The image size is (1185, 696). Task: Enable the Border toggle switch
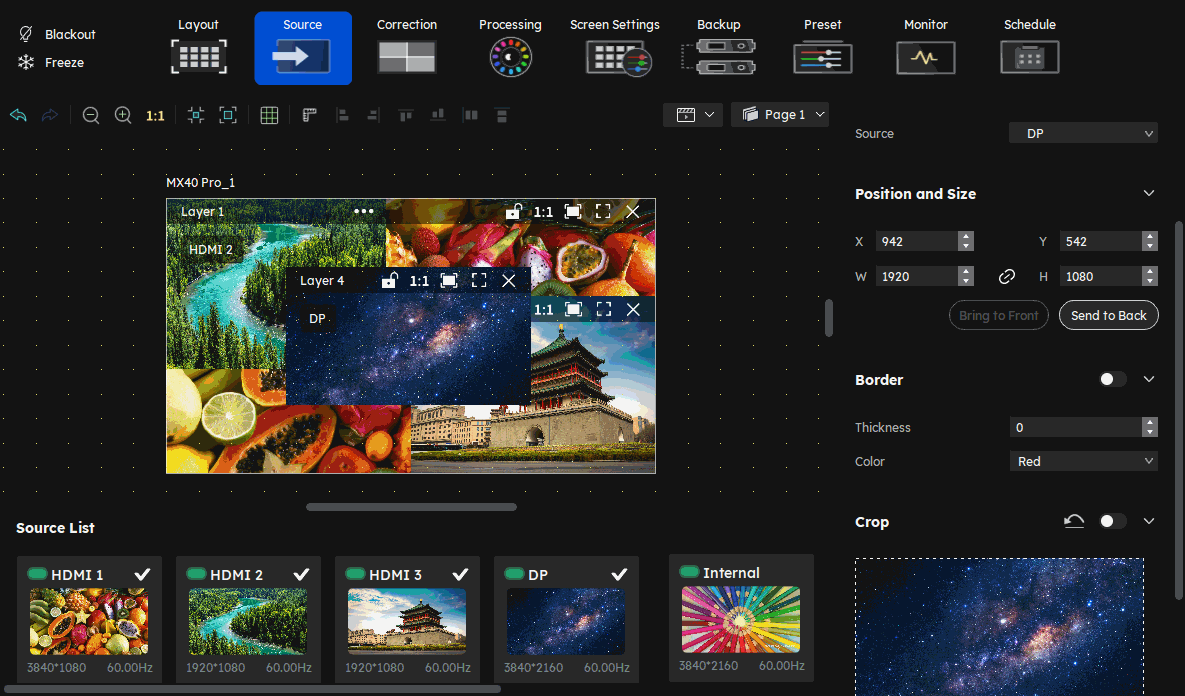click(1112, 380)
